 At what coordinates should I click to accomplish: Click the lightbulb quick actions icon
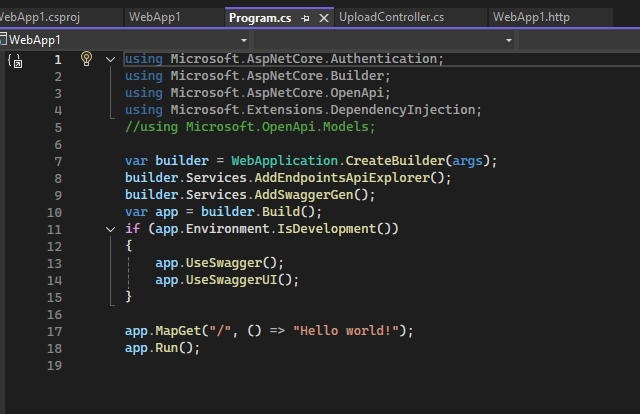(x=86, y=59)
